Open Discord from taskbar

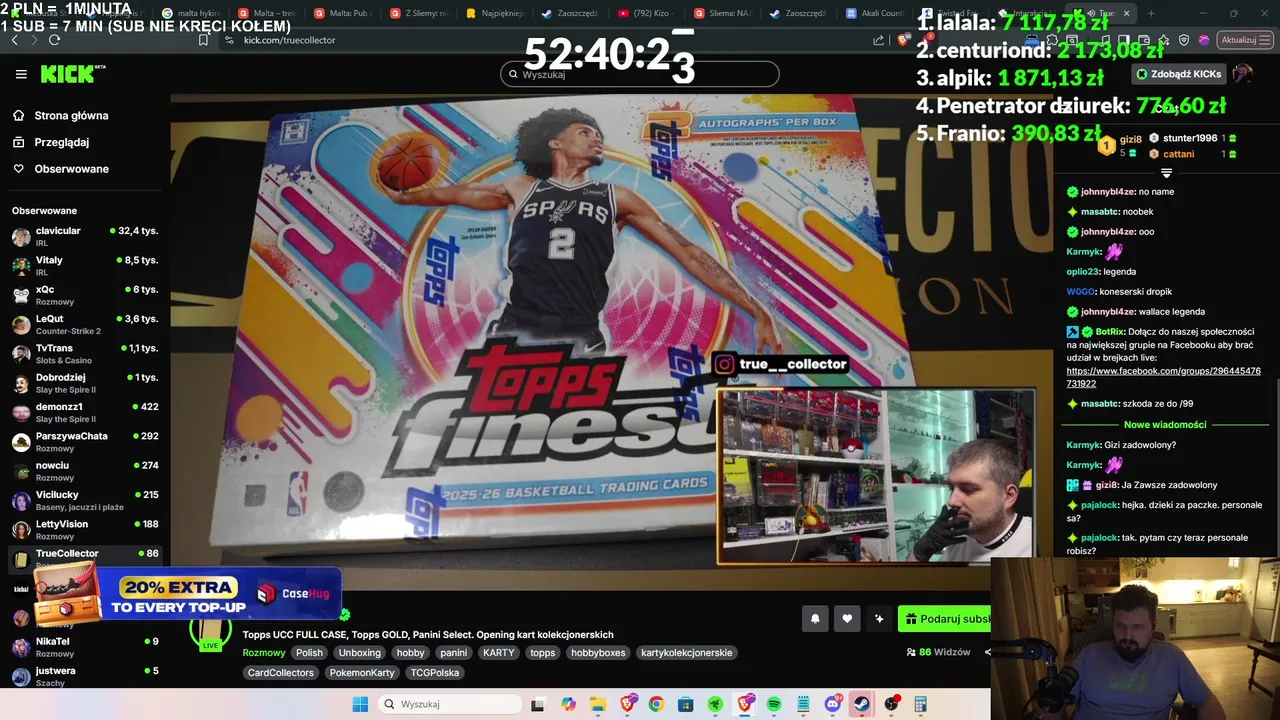(x=833, y=704)
